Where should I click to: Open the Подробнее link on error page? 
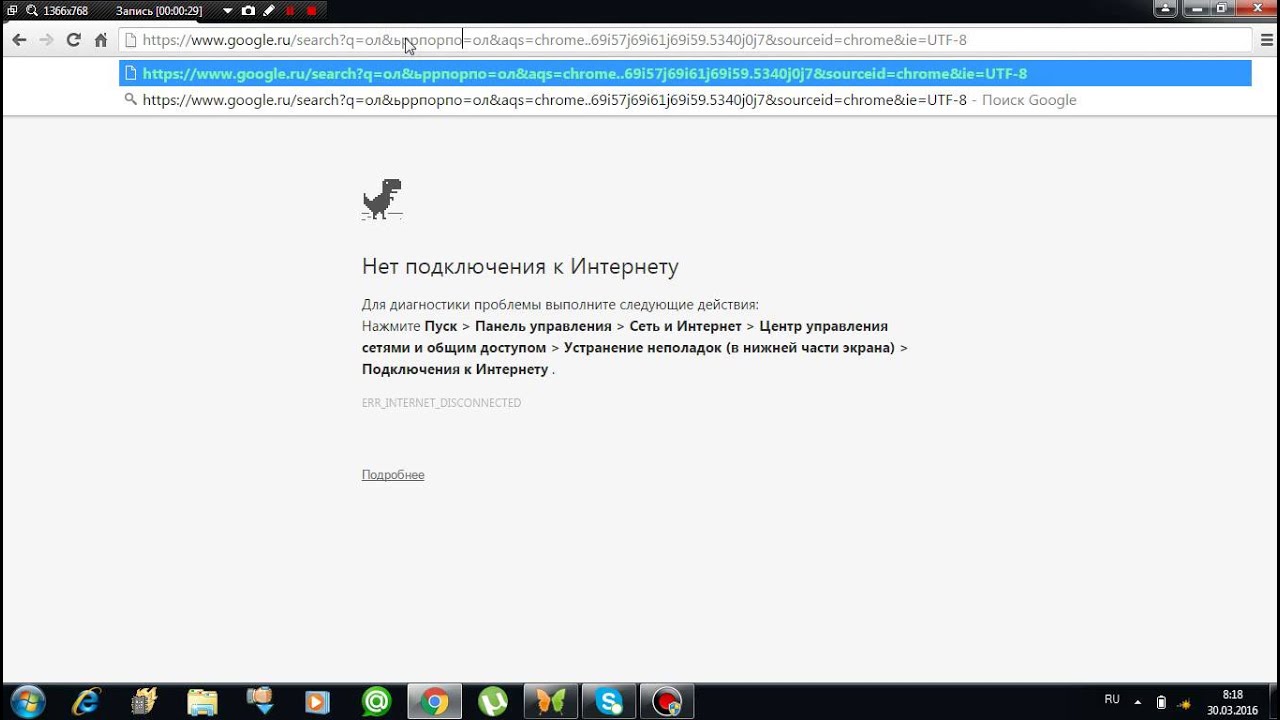[x=393, y=474]
